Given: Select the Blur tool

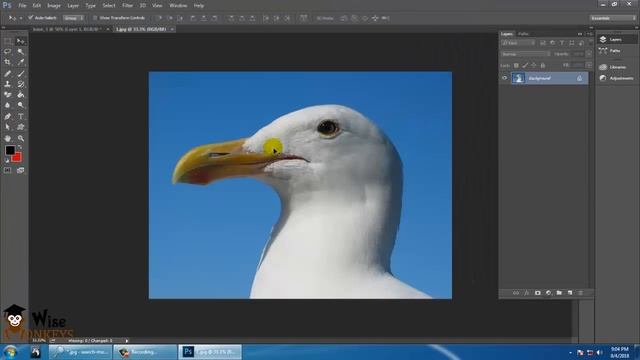Looking at the screenshot, I should pyautogui.click(x=8, y=105).
